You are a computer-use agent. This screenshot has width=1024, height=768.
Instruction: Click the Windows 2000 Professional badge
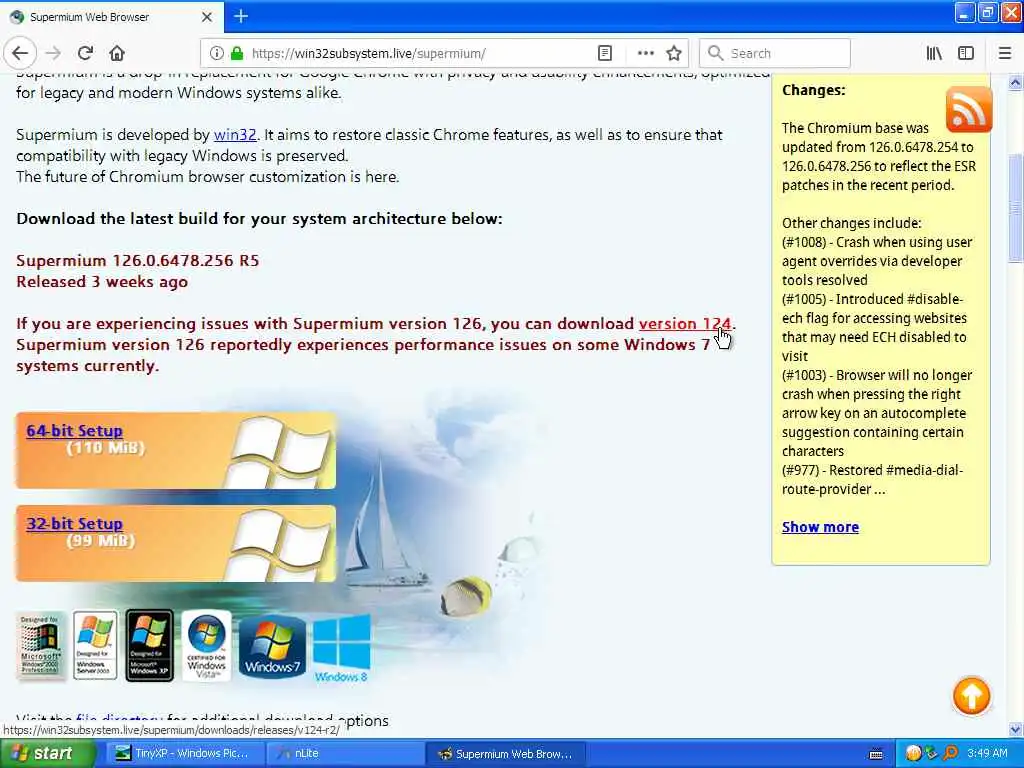click(40, 646)
